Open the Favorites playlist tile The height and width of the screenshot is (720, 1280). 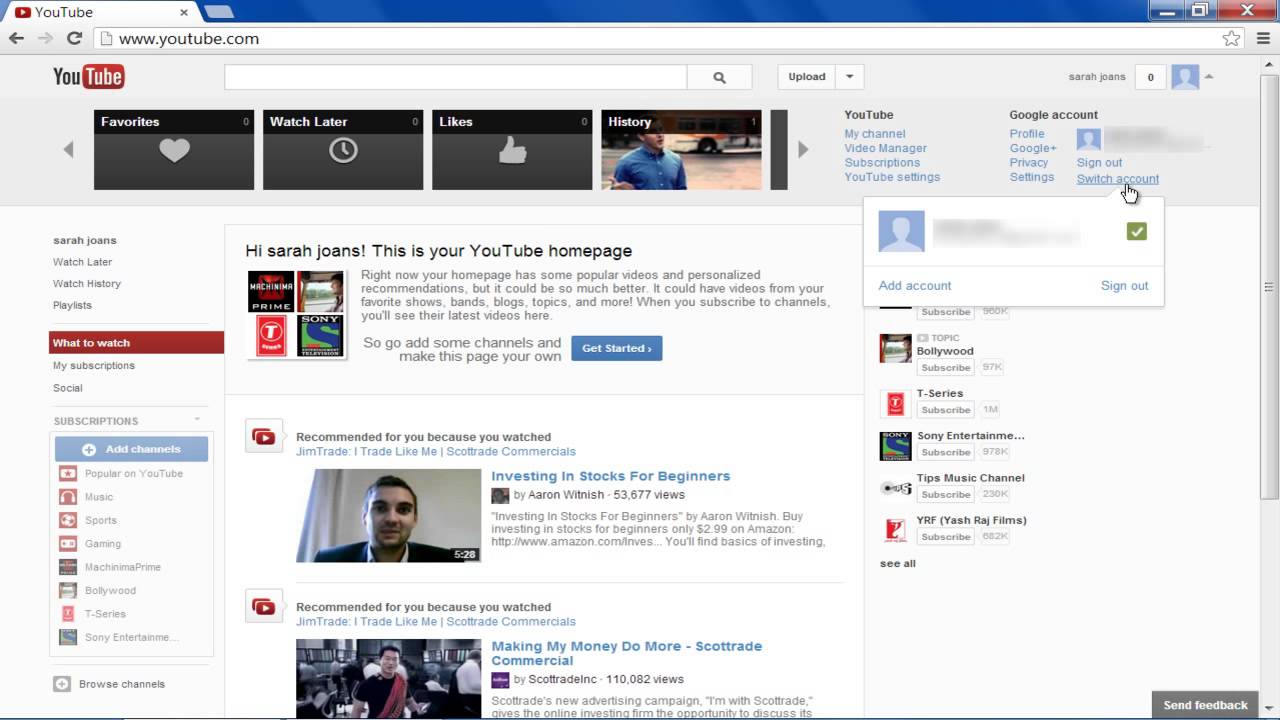174,150
